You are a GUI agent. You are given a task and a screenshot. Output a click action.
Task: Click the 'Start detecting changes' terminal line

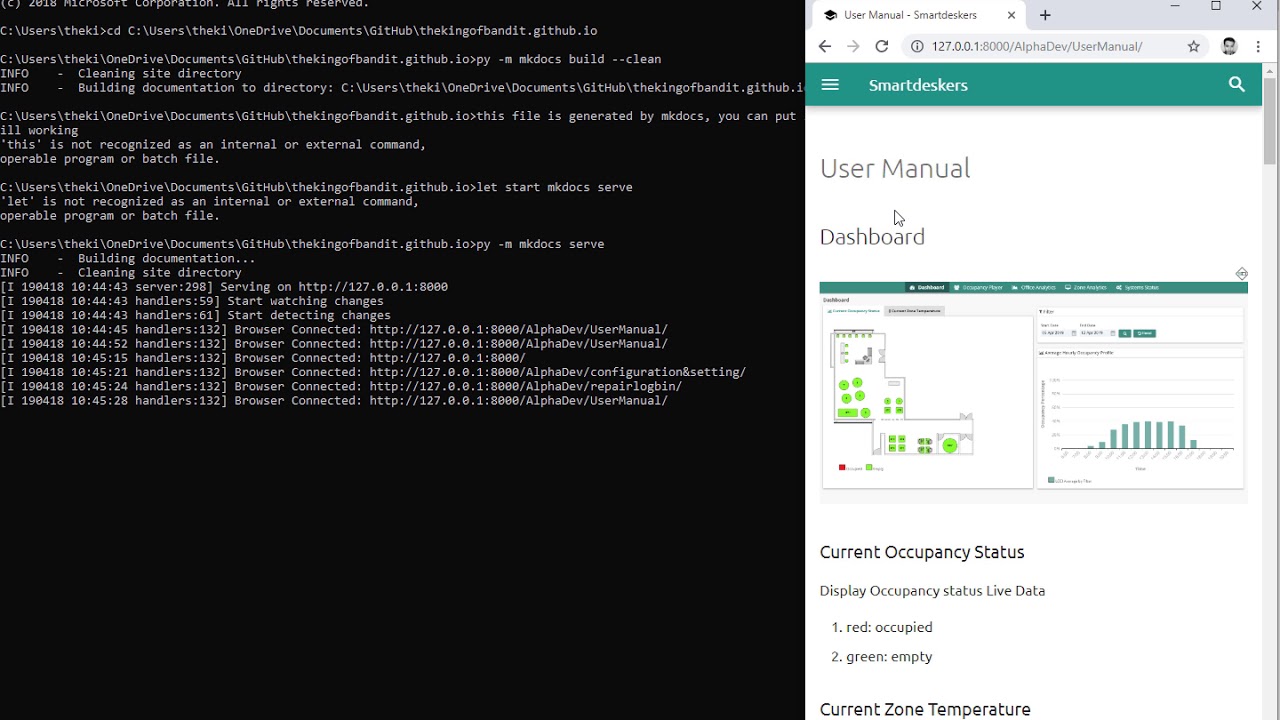tap(195, 315)
